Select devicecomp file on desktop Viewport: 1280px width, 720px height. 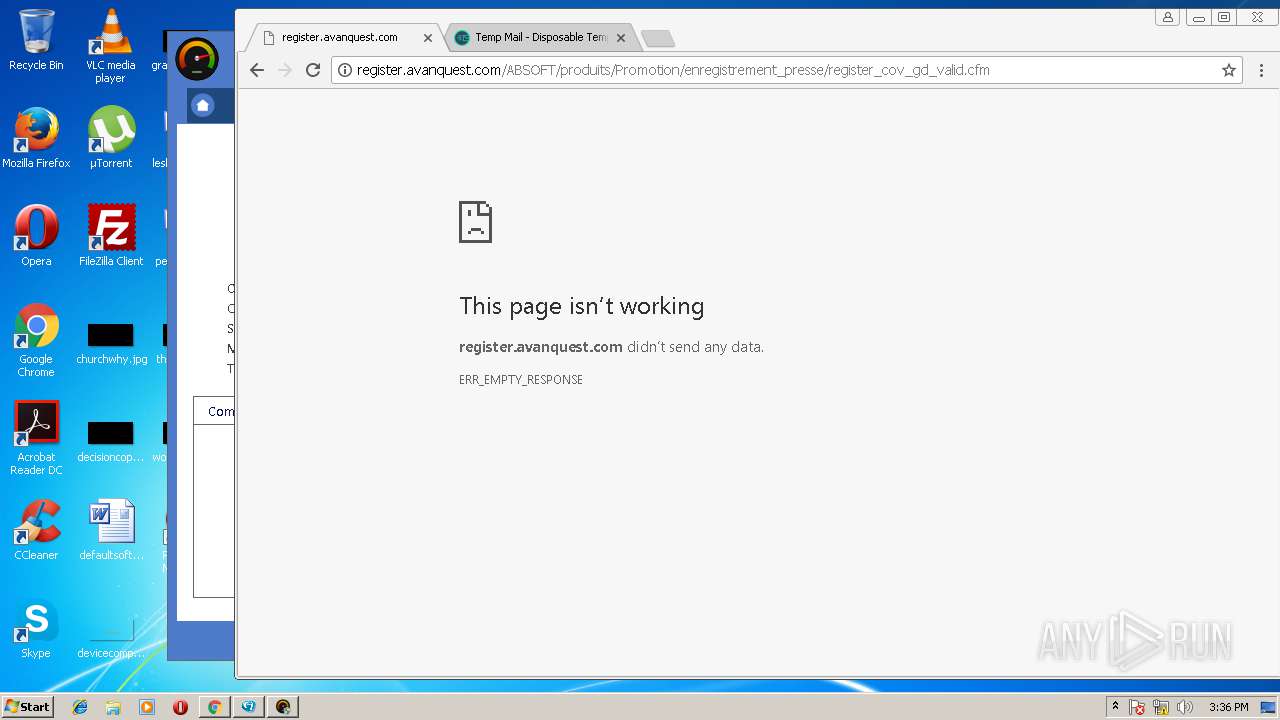(110, 636)
